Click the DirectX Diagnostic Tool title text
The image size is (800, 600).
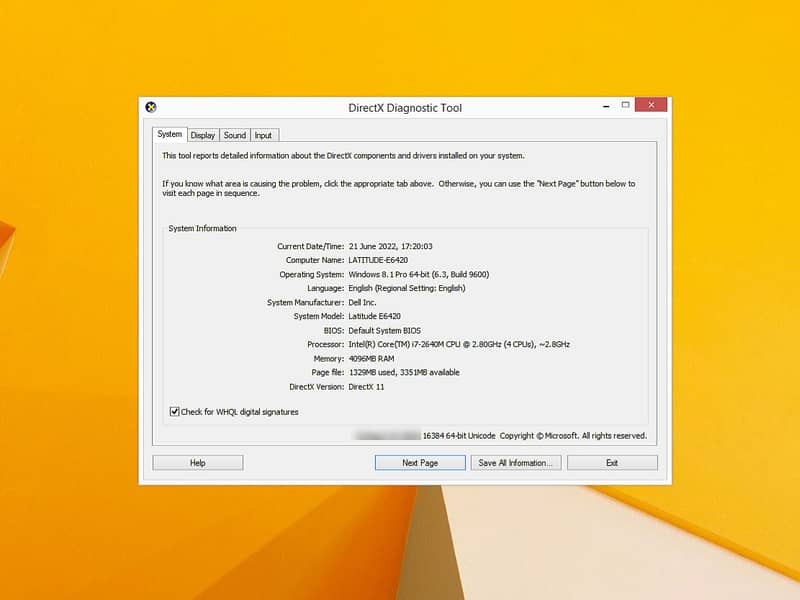405,108
